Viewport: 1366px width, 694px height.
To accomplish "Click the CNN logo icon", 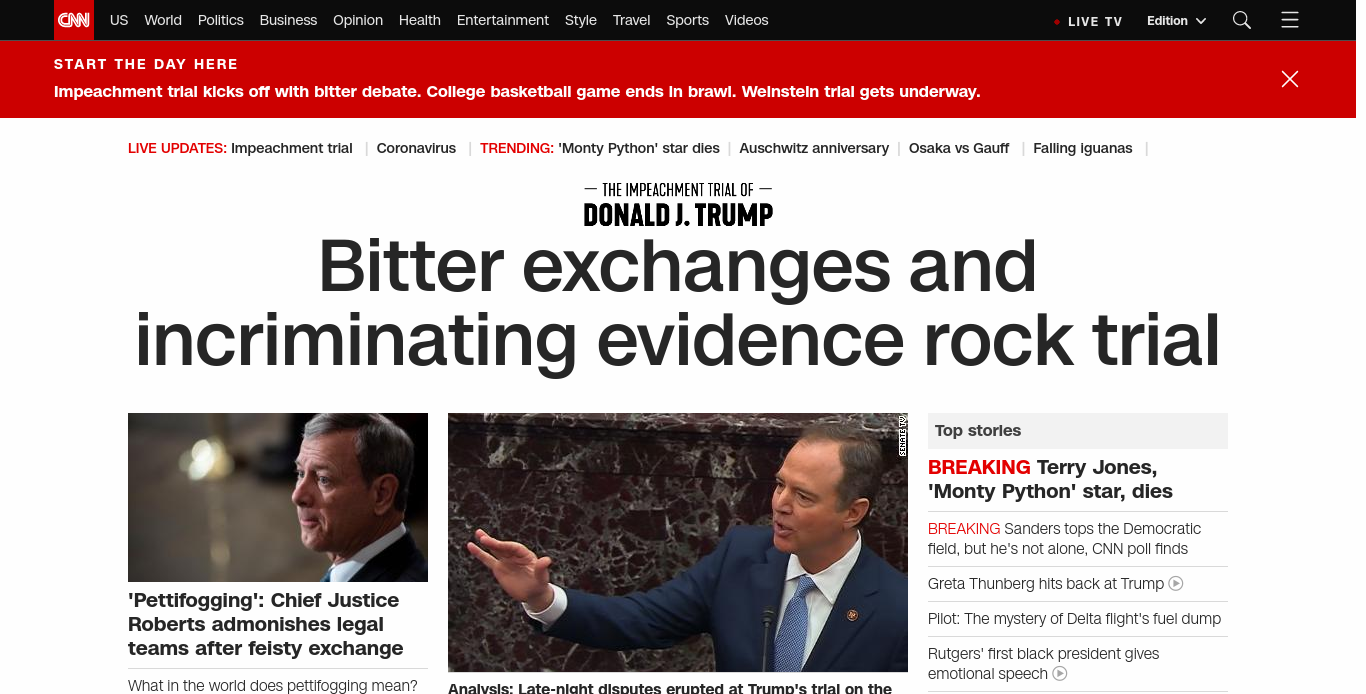I will (74, 20).
